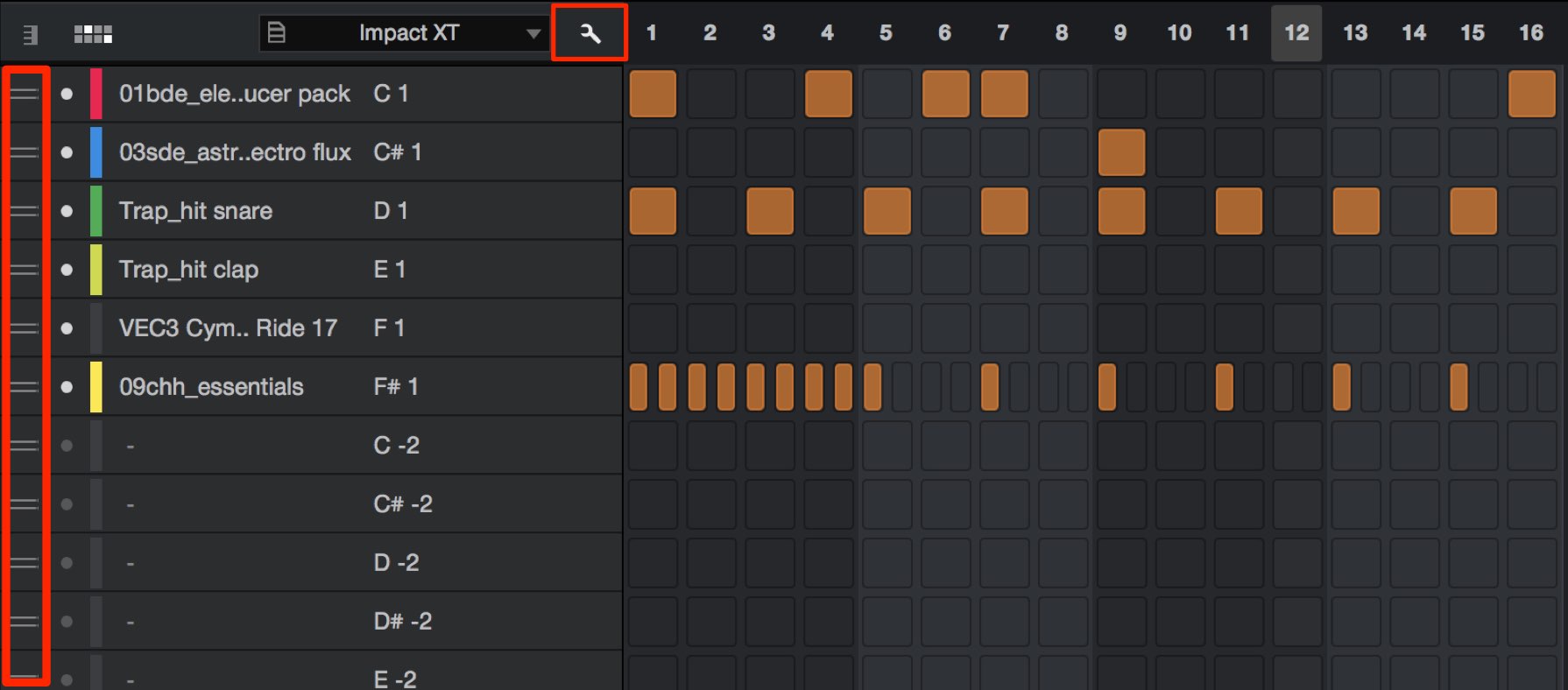Click the blue color strip of 03sde_astr..ectro flux
The height and width of the screenshot is (690, 1568).
pos(96,152)
